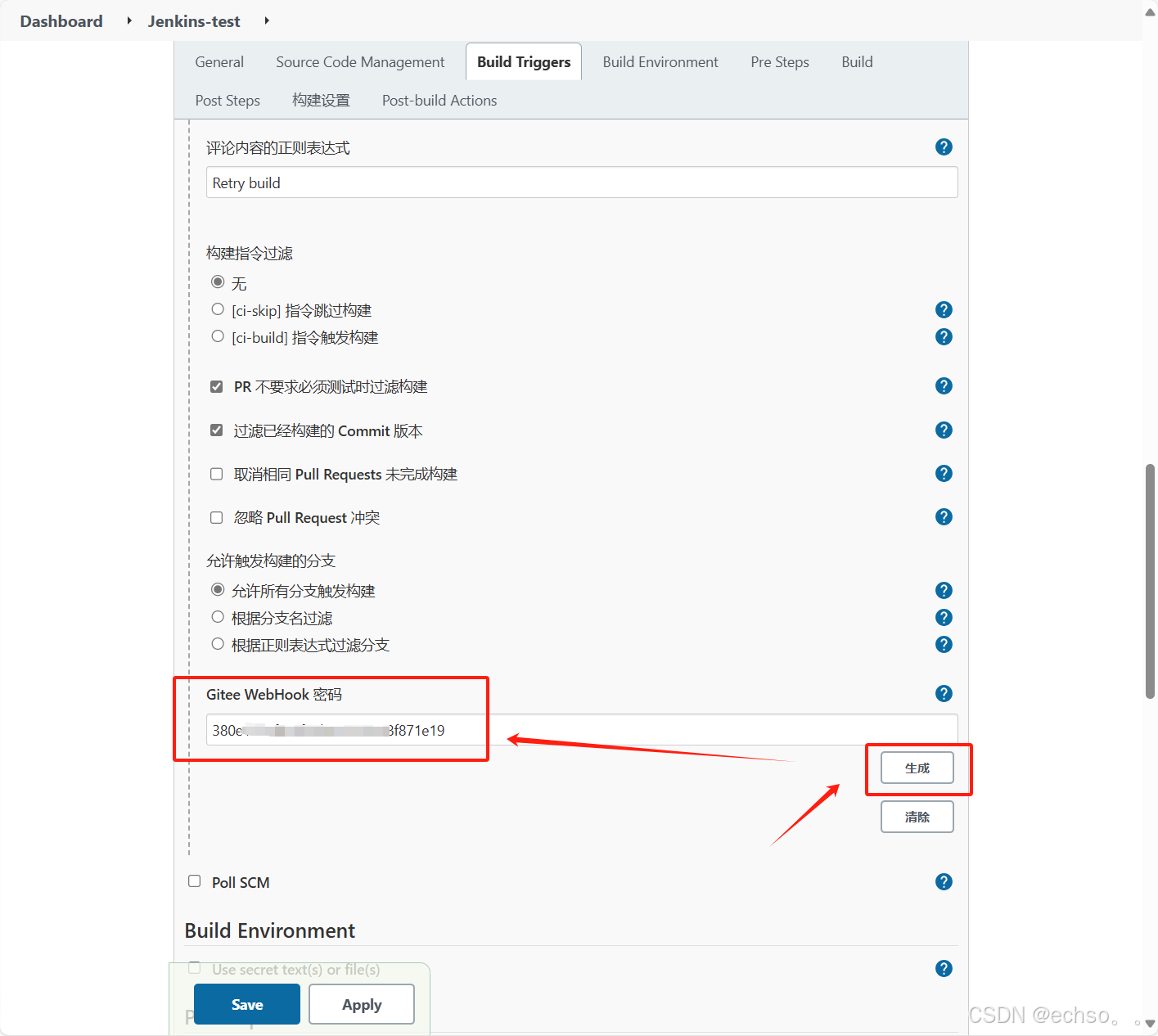Show help for 过滤已经构建的 Commit 版本

coord(944,430)
